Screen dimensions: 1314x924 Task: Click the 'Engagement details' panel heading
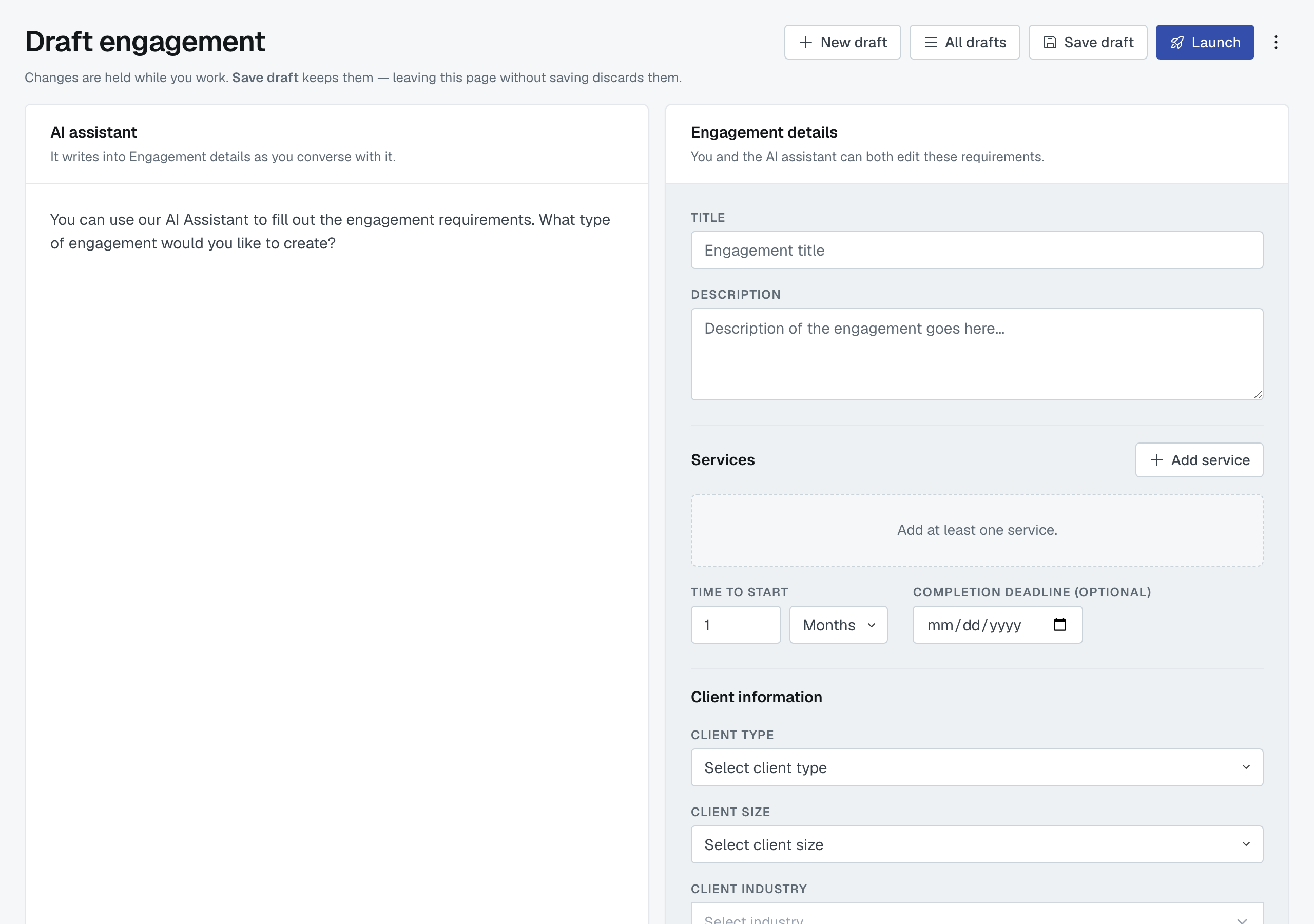[763, 132]
